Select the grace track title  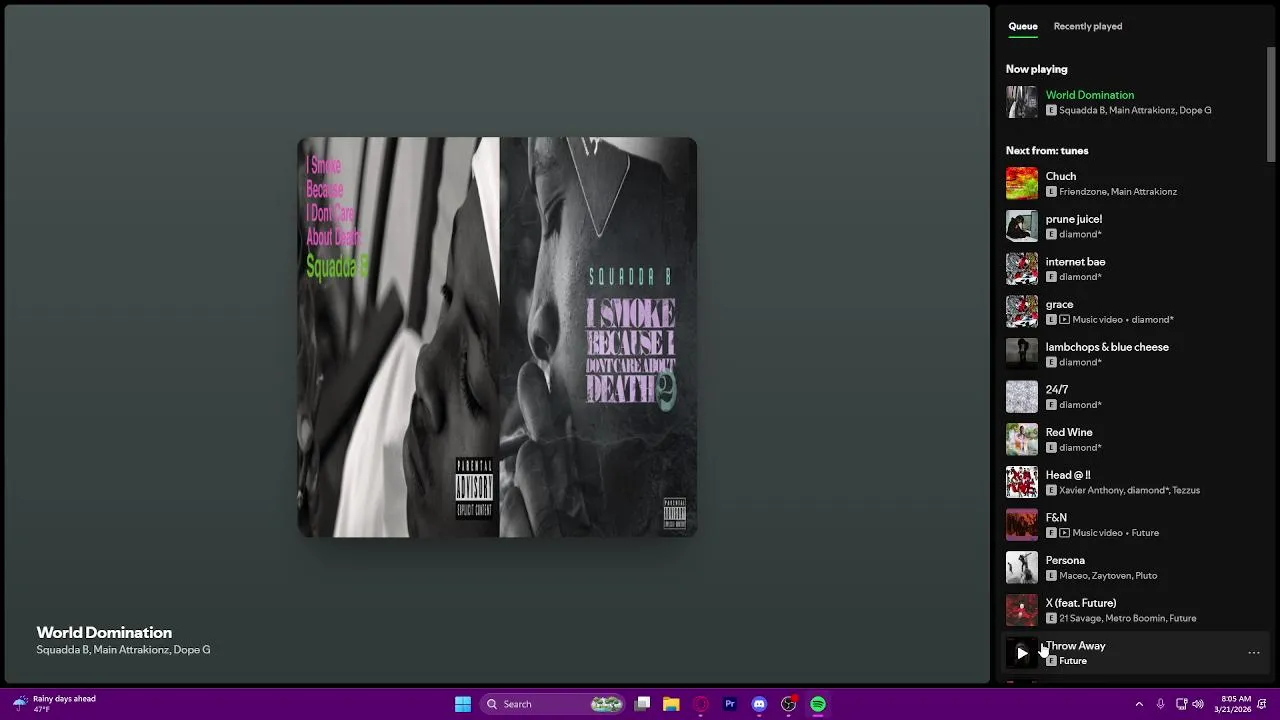(1059, 304)
